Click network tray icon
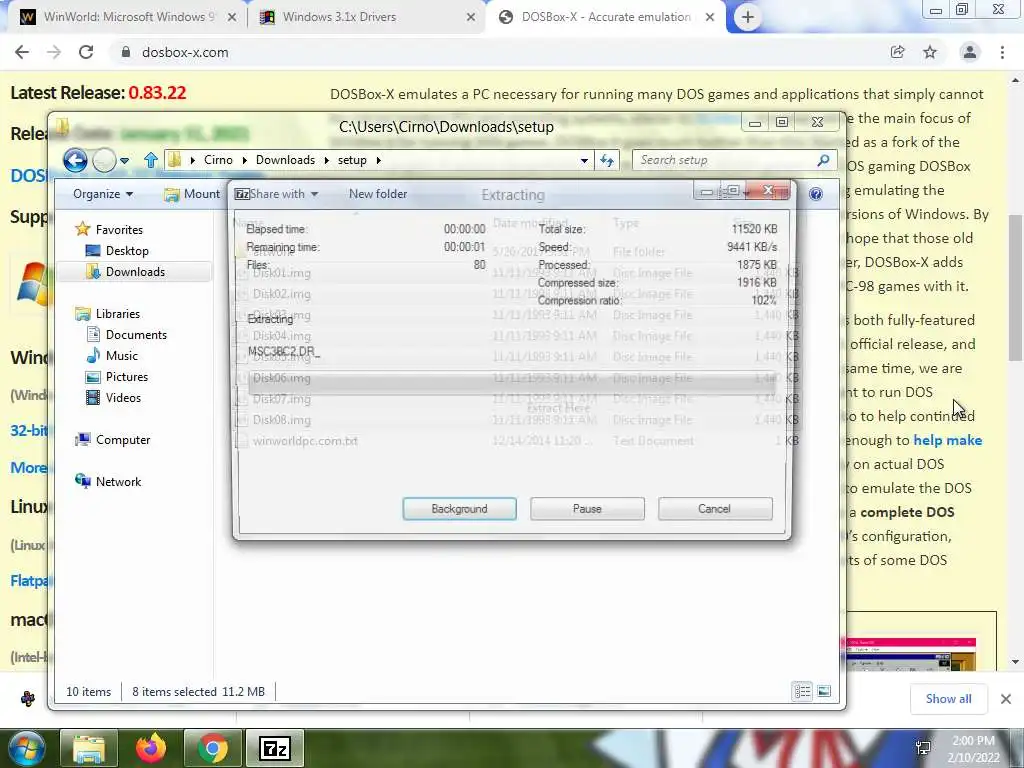This screenshot has width=1024, height=768. coord(923,748)
